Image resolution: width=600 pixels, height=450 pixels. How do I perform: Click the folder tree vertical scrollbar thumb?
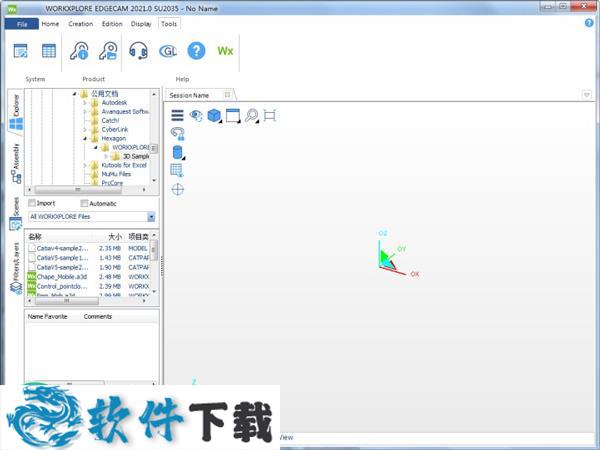pos(154,148)
